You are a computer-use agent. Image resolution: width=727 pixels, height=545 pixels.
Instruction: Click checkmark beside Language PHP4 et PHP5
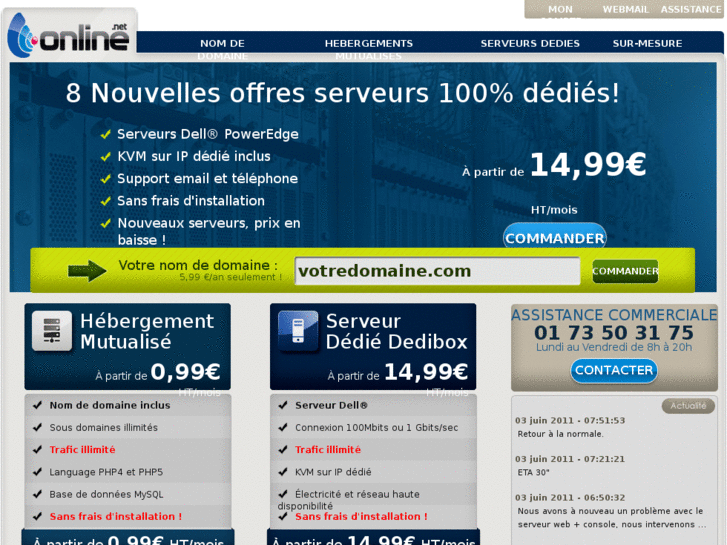[x=38, y=472]
